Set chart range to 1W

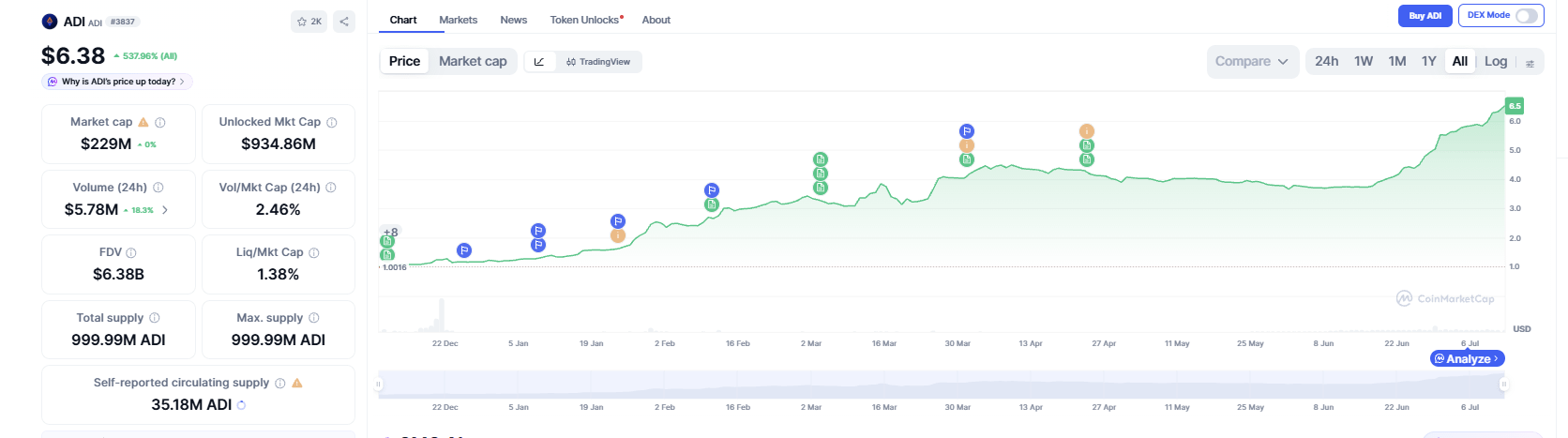point(1364,61)
